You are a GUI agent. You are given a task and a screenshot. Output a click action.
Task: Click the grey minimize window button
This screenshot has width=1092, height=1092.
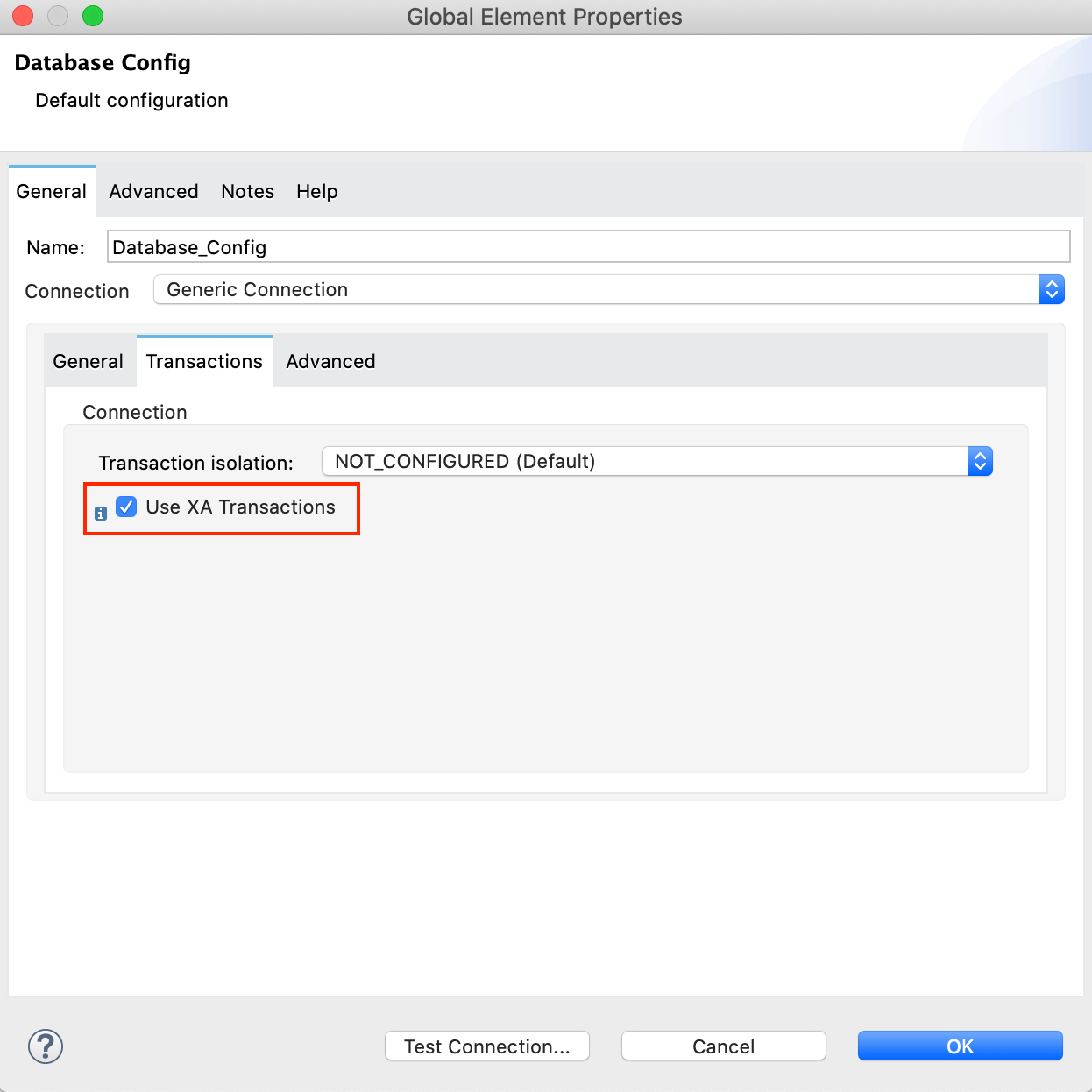click(x=58, y=16)
